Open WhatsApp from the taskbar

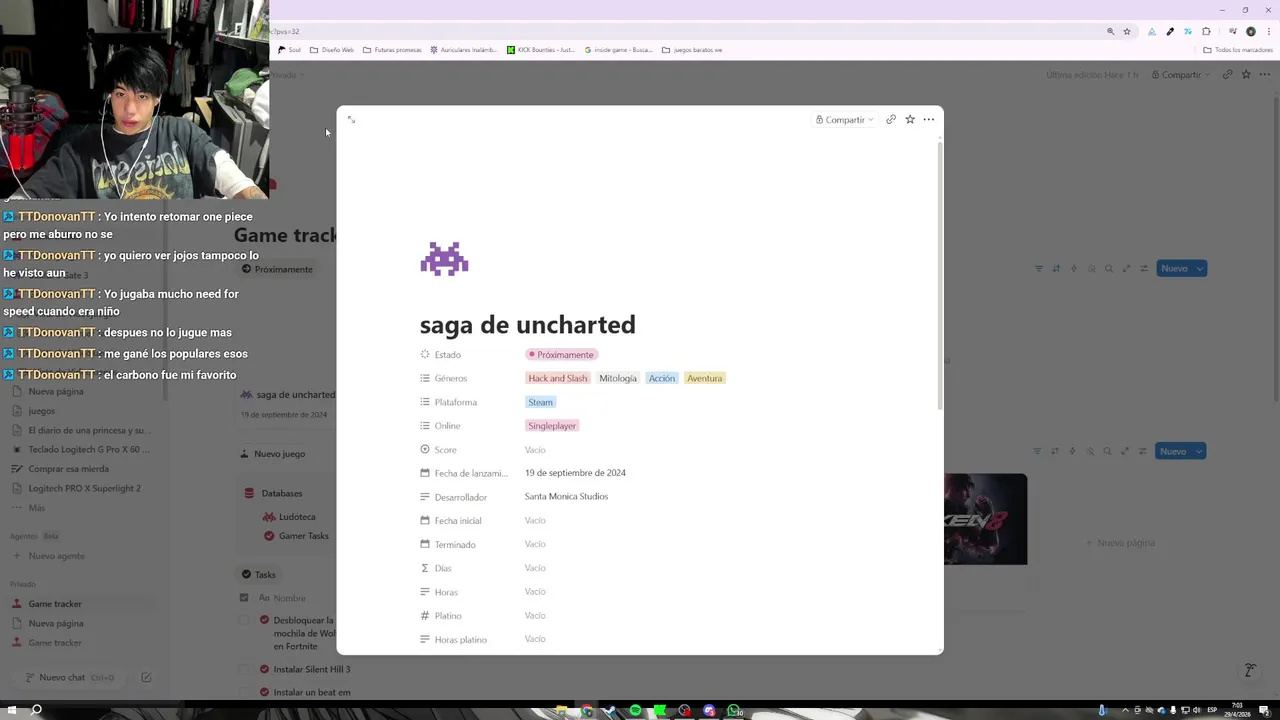(734, 710)
